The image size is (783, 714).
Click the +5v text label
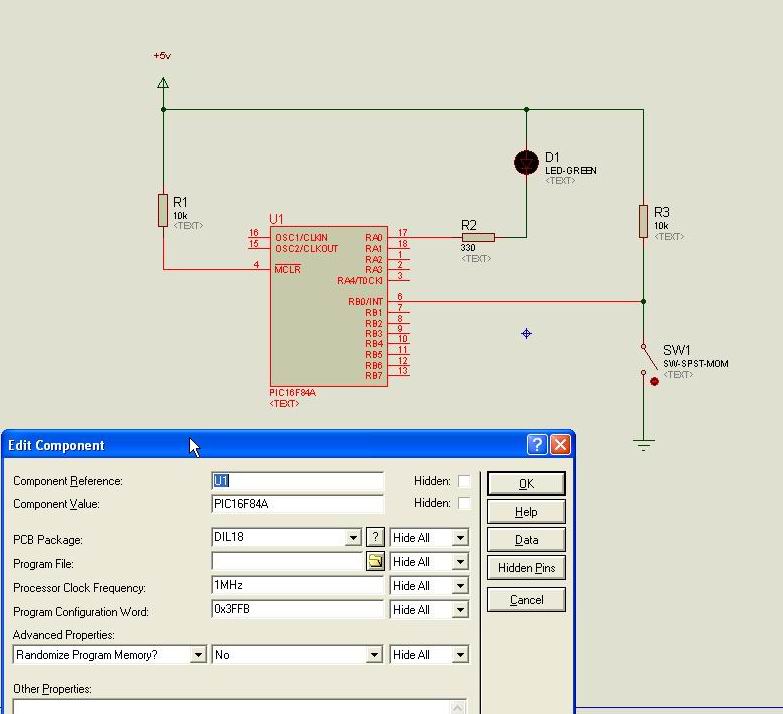point(162,56)
